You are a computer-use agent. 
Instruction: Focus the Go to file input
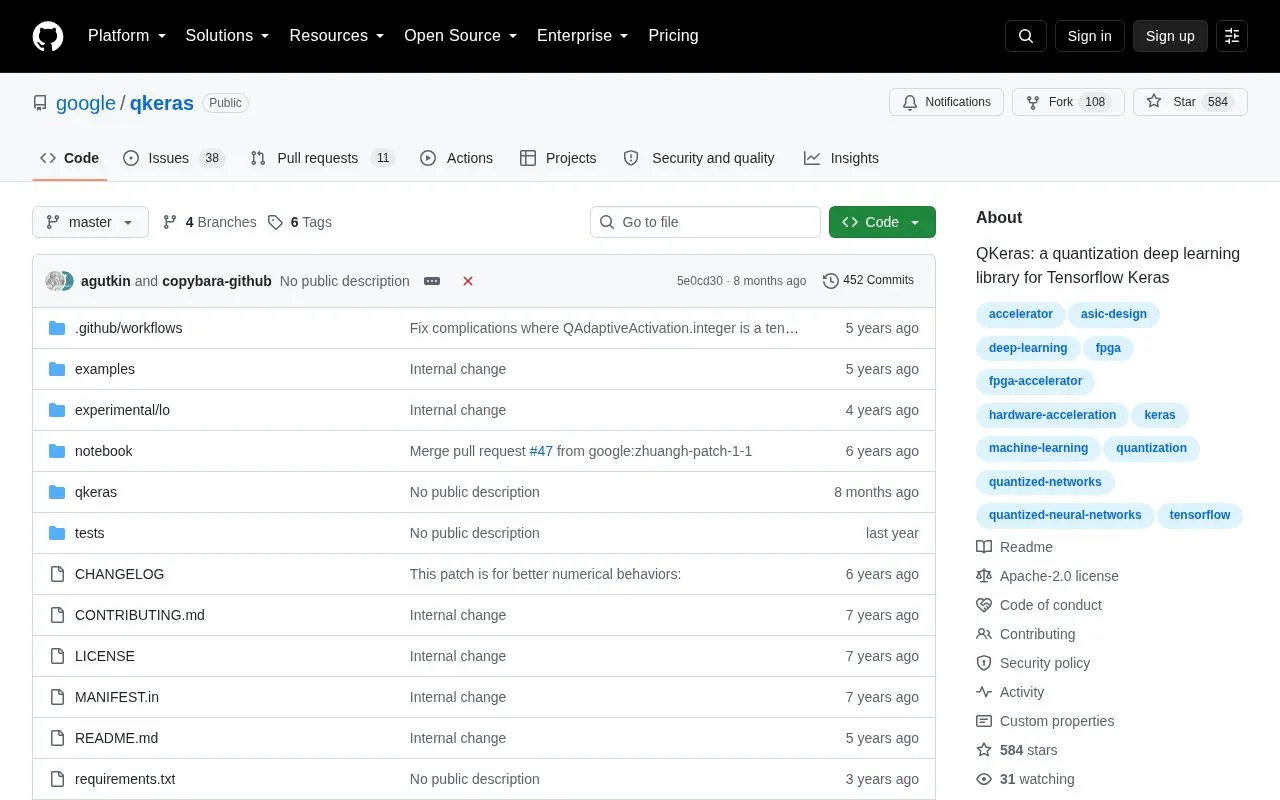(705, 222)
